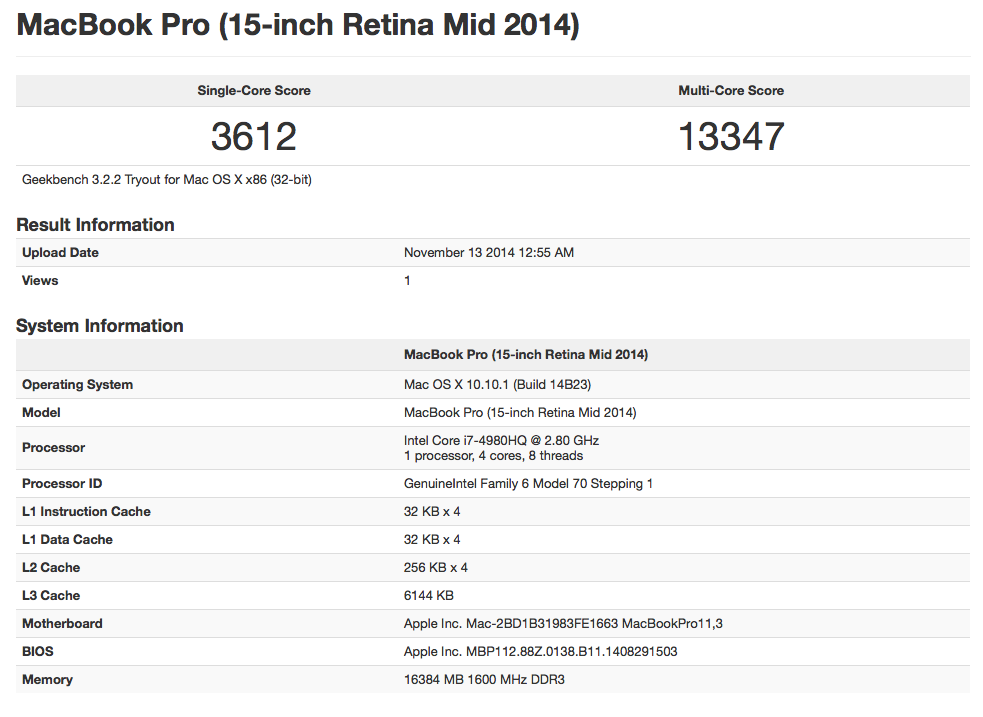This screenshot has height=717, width=983.
Task: Select the Geekbench 3.2.2 Tryout version line
Action: 167,180
